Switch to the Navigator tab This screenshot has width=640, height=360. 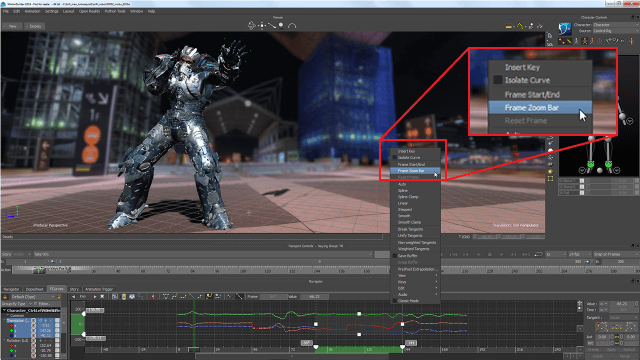[11, 289]
